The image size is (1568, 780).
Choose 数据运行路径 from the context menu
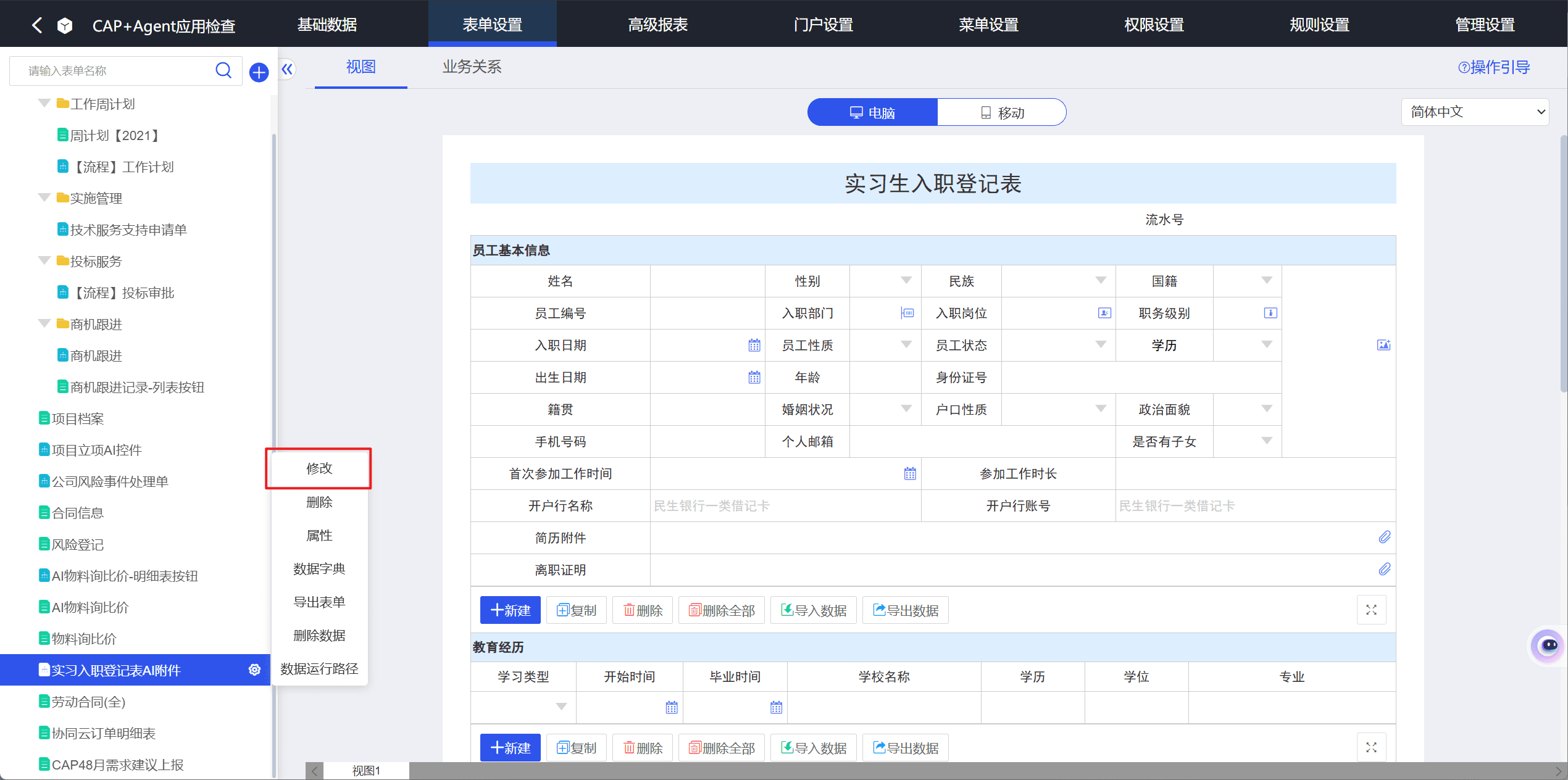(319, 668)
